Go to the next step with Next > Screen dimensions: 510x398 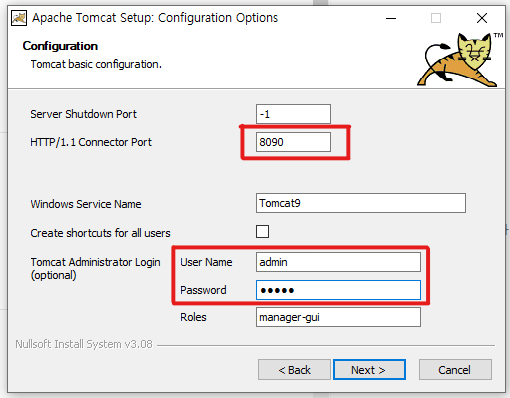[369, 369]
